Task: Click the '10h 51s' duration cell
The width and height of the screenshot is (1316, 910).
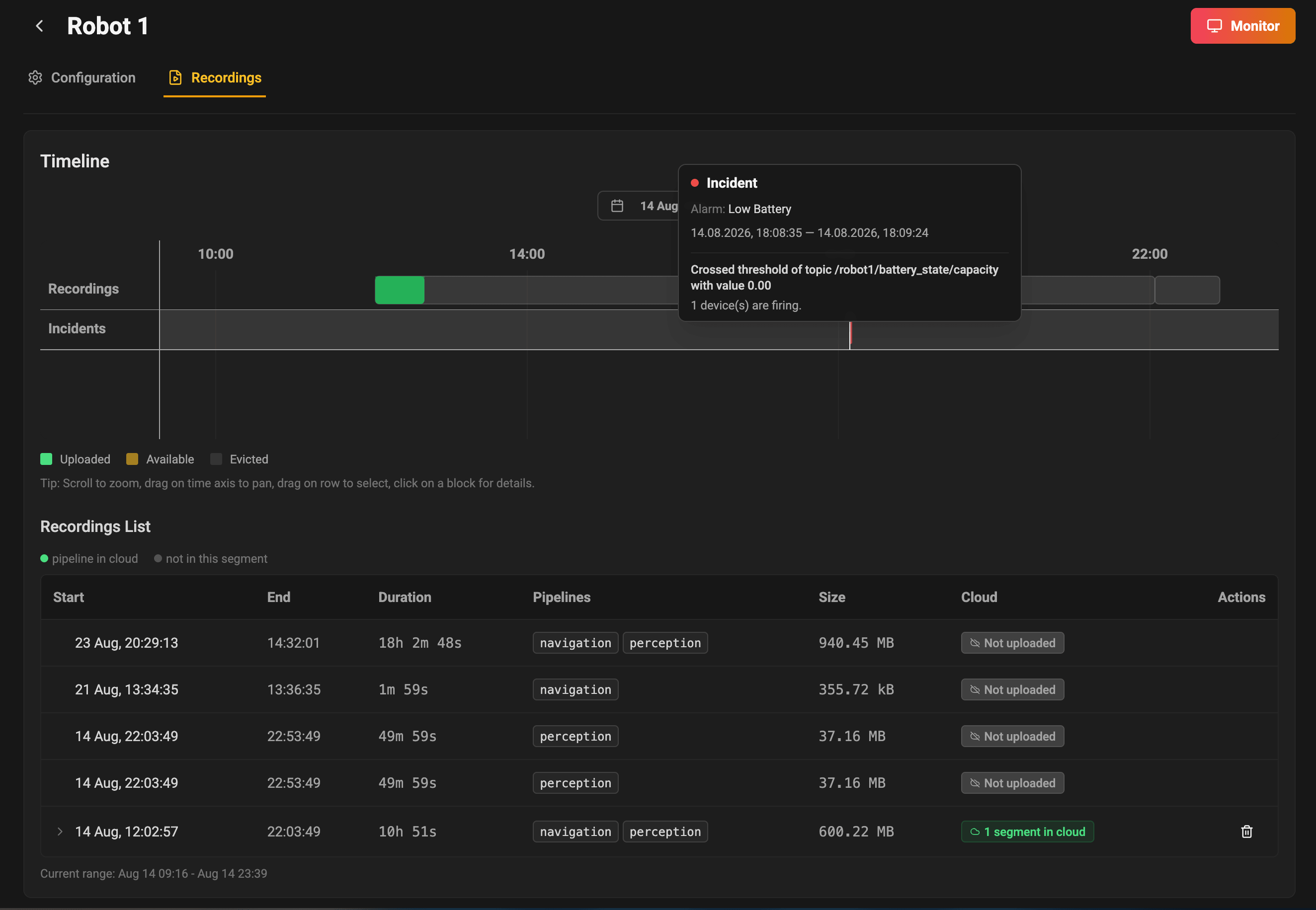Action: click(x=408, y=832)
